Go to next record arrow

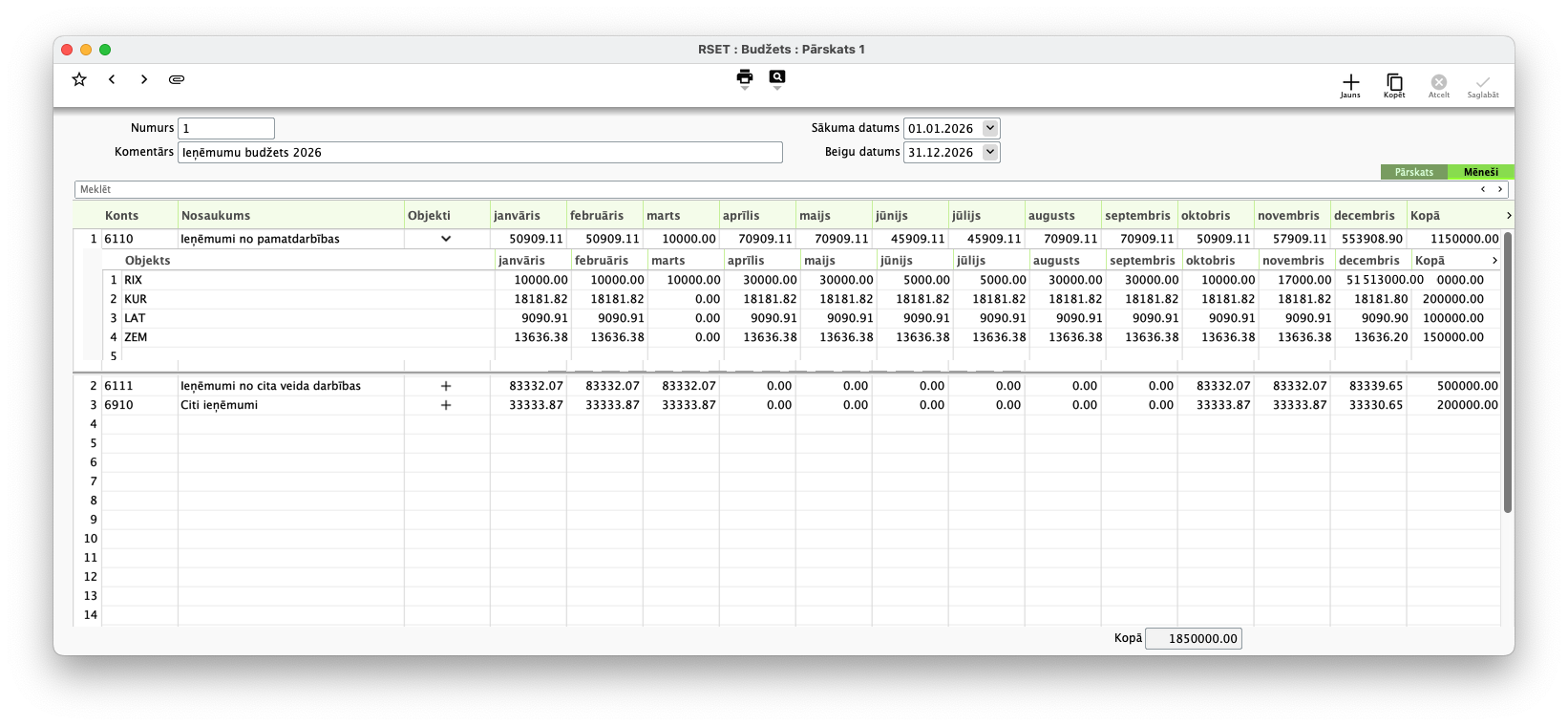(144, 79)
